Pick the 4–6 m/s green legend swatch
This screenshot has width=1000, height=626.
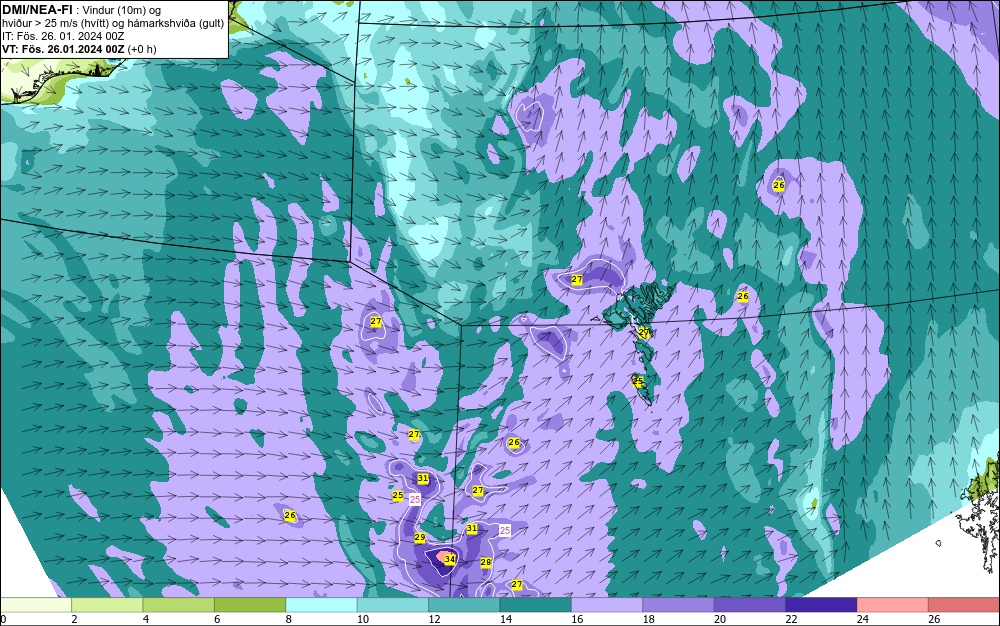(179, 605)
